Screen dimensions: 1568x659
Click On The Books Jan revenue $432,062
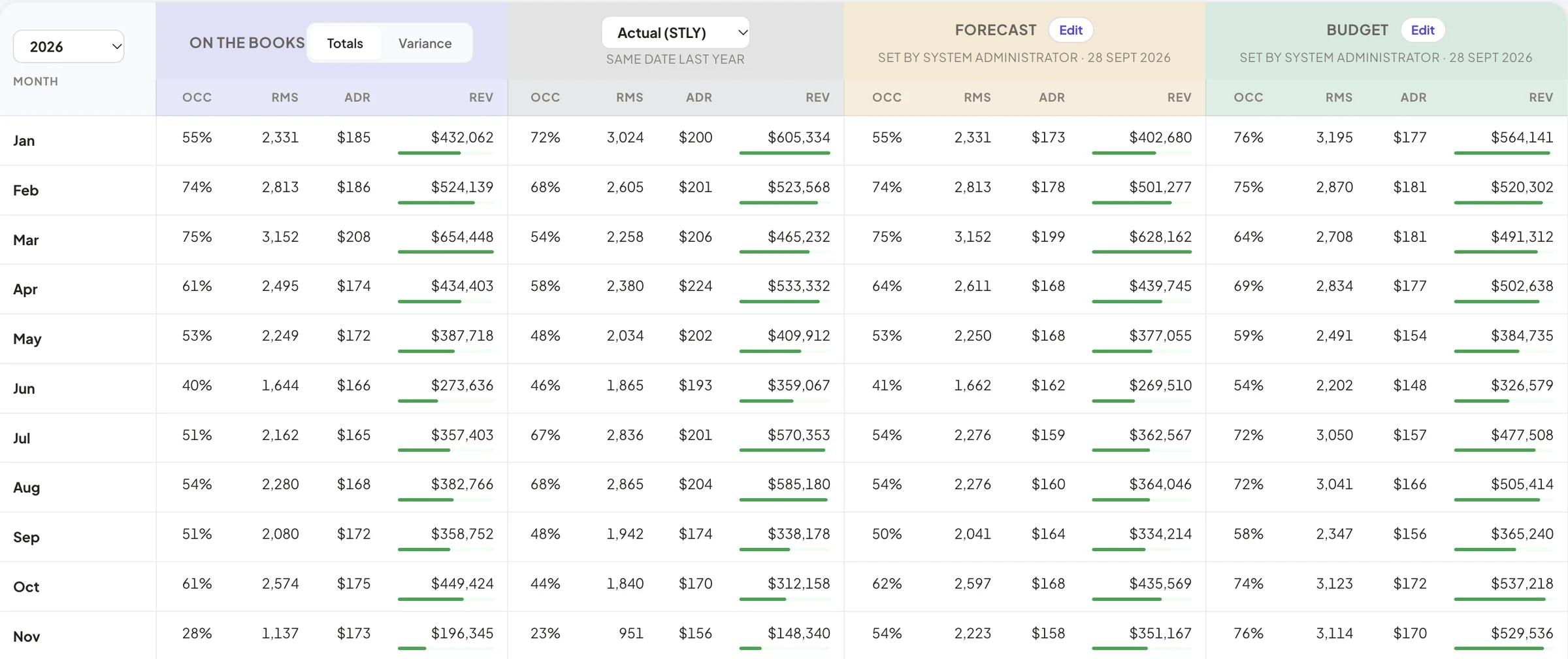[462, 137]
